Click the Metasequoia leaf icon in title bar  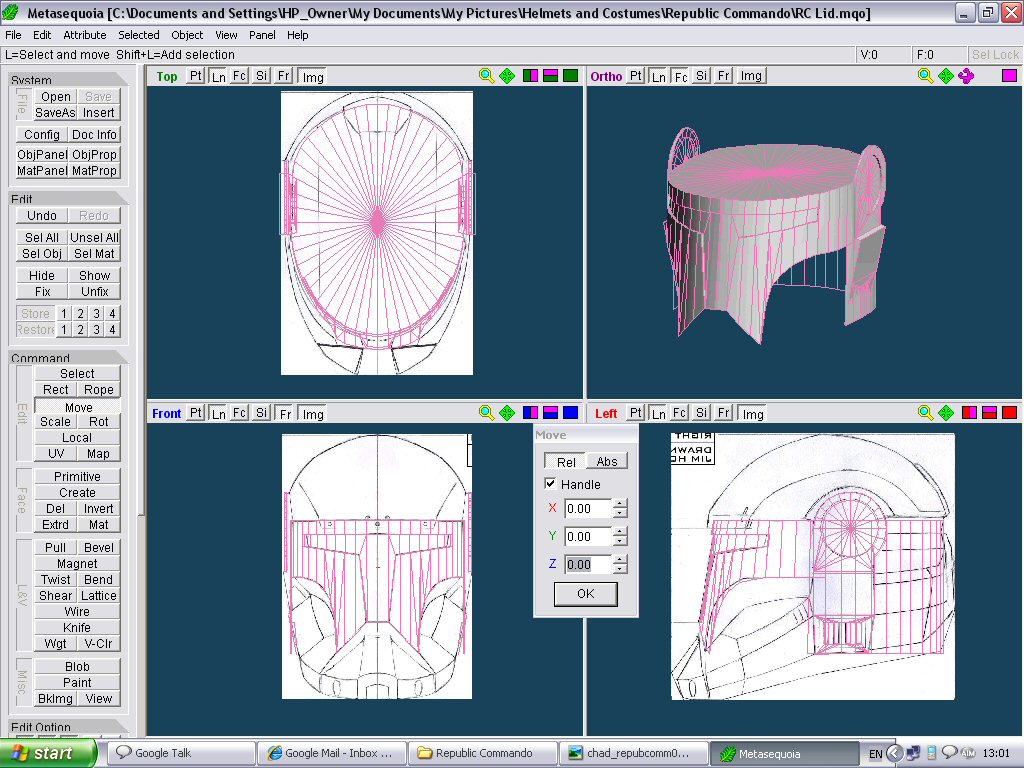pyautogui.click(x=12, y=12)
